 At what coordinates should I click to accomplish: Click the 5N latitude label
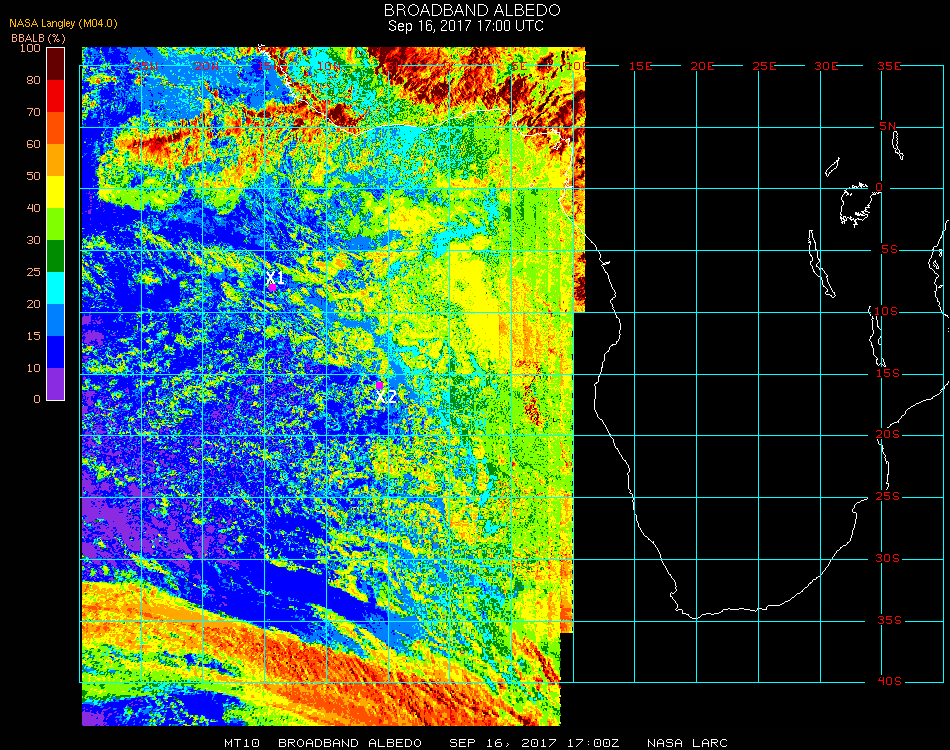click(x=888, y=126)
